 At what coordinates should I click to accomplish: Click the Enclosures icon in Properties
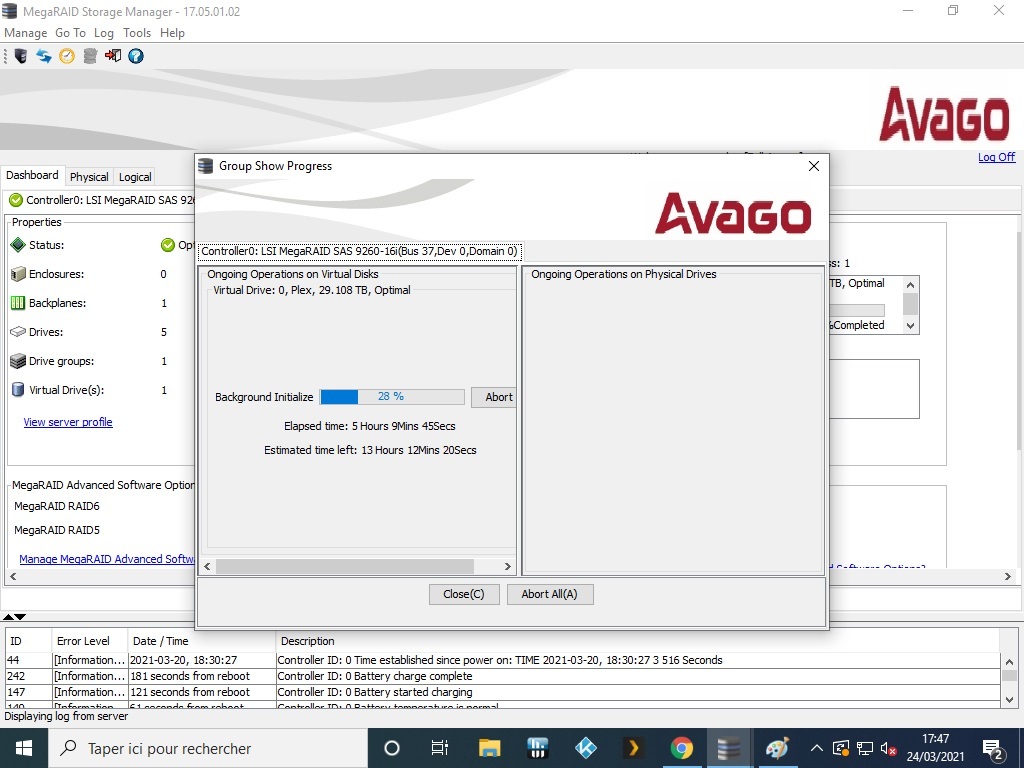click(18, 274)
